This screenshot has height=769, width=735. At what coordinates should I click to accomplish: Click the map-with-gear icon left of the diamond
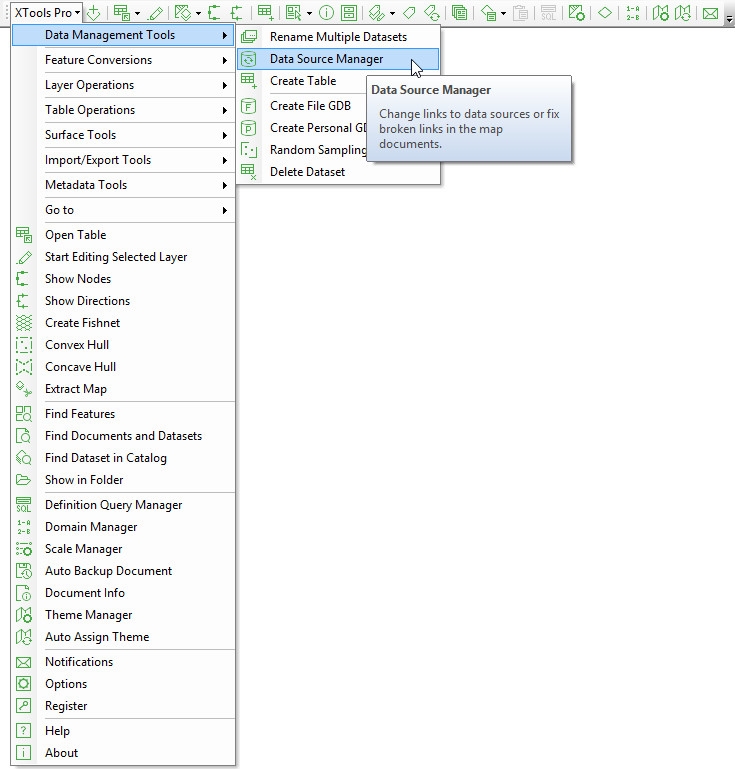click(577, 13)
